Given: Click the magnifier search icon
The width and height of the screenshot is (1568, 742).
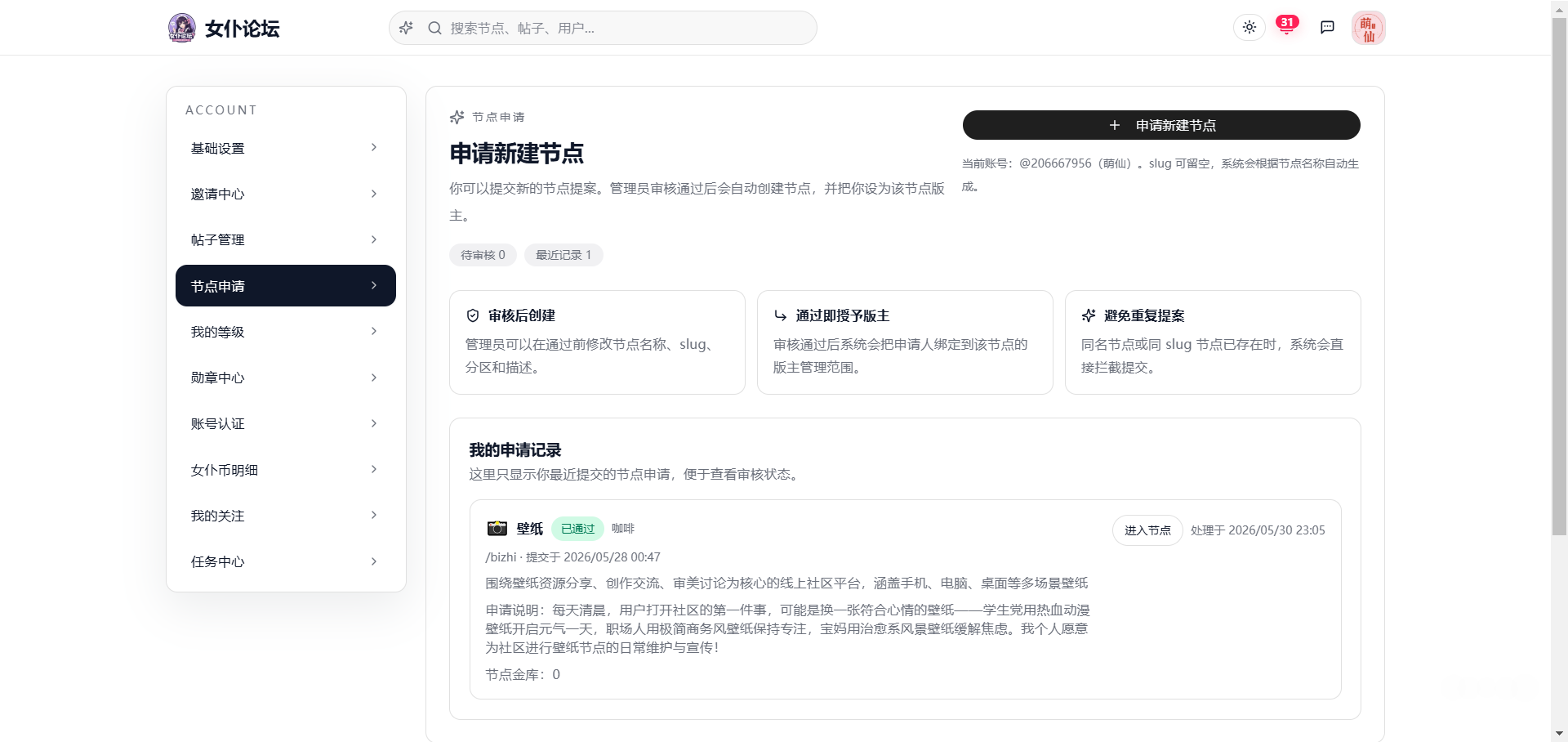Looking at the screenshot, I should pyautogui.click(x=434, y=28).
